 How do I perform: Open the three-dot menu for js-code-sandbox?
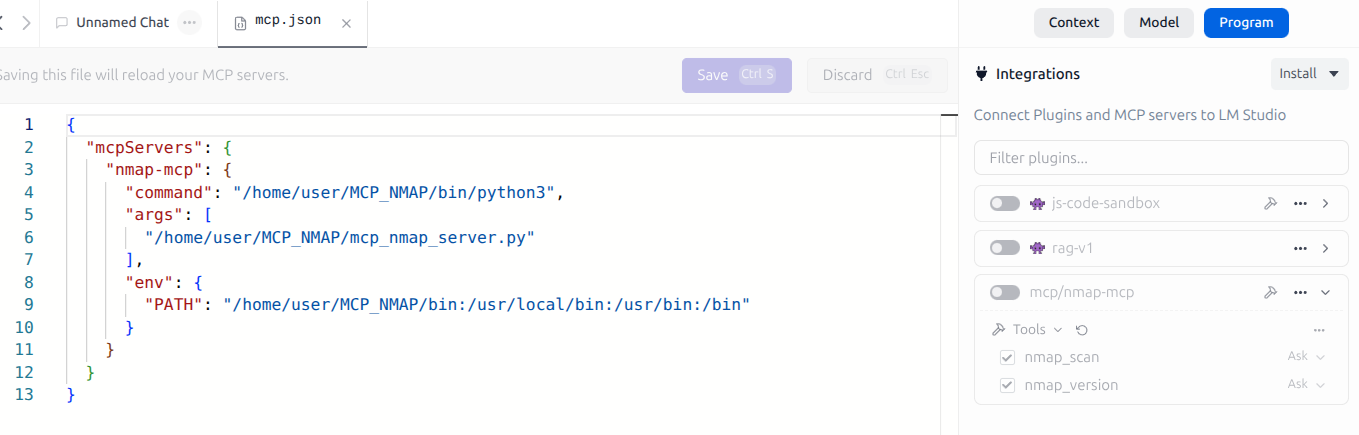click(x=1300, y=203)
